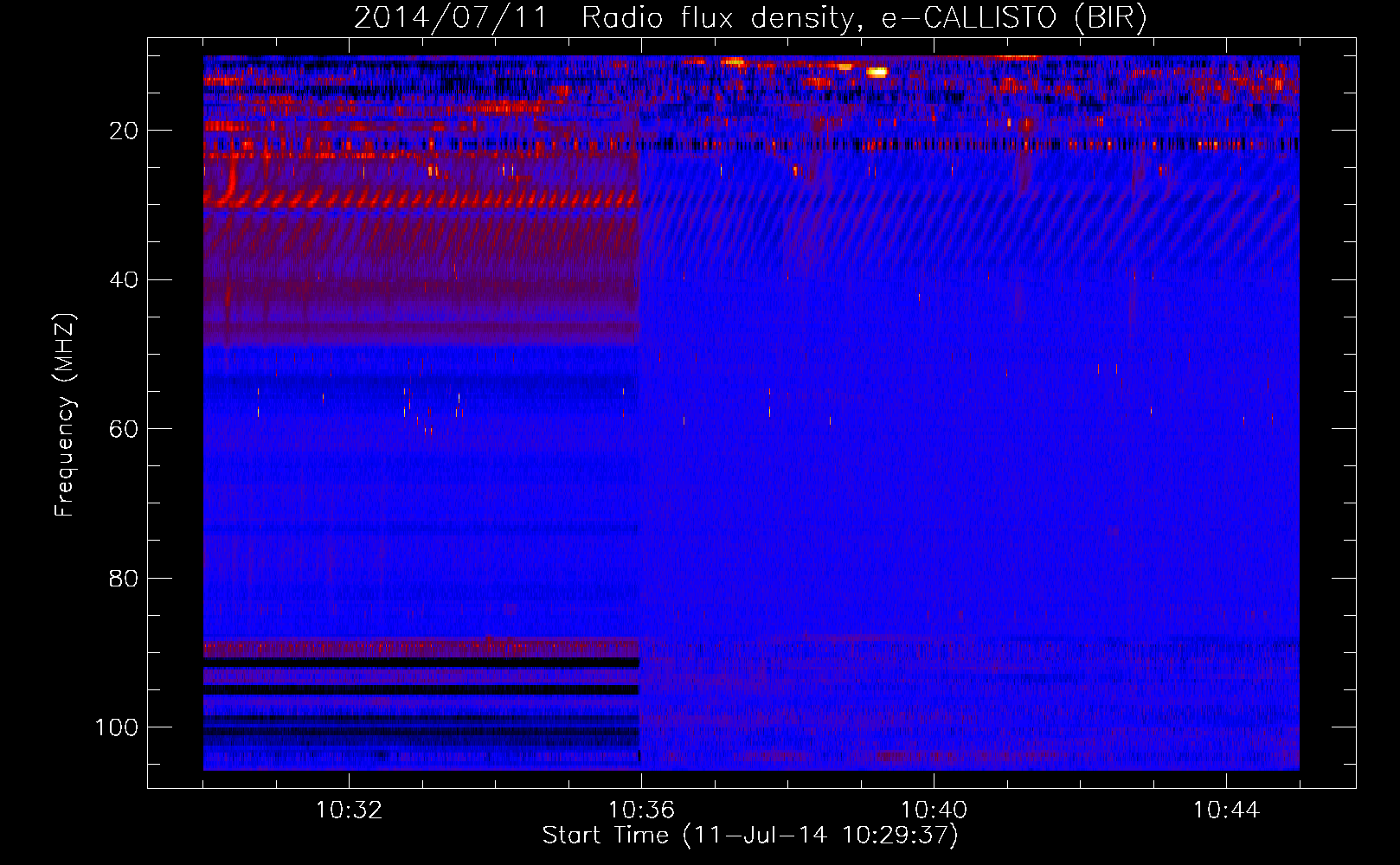The height and width of the screenshot is (865, 1400).
Task: Click the '40' frequency tick label
Action: [124, 280]
